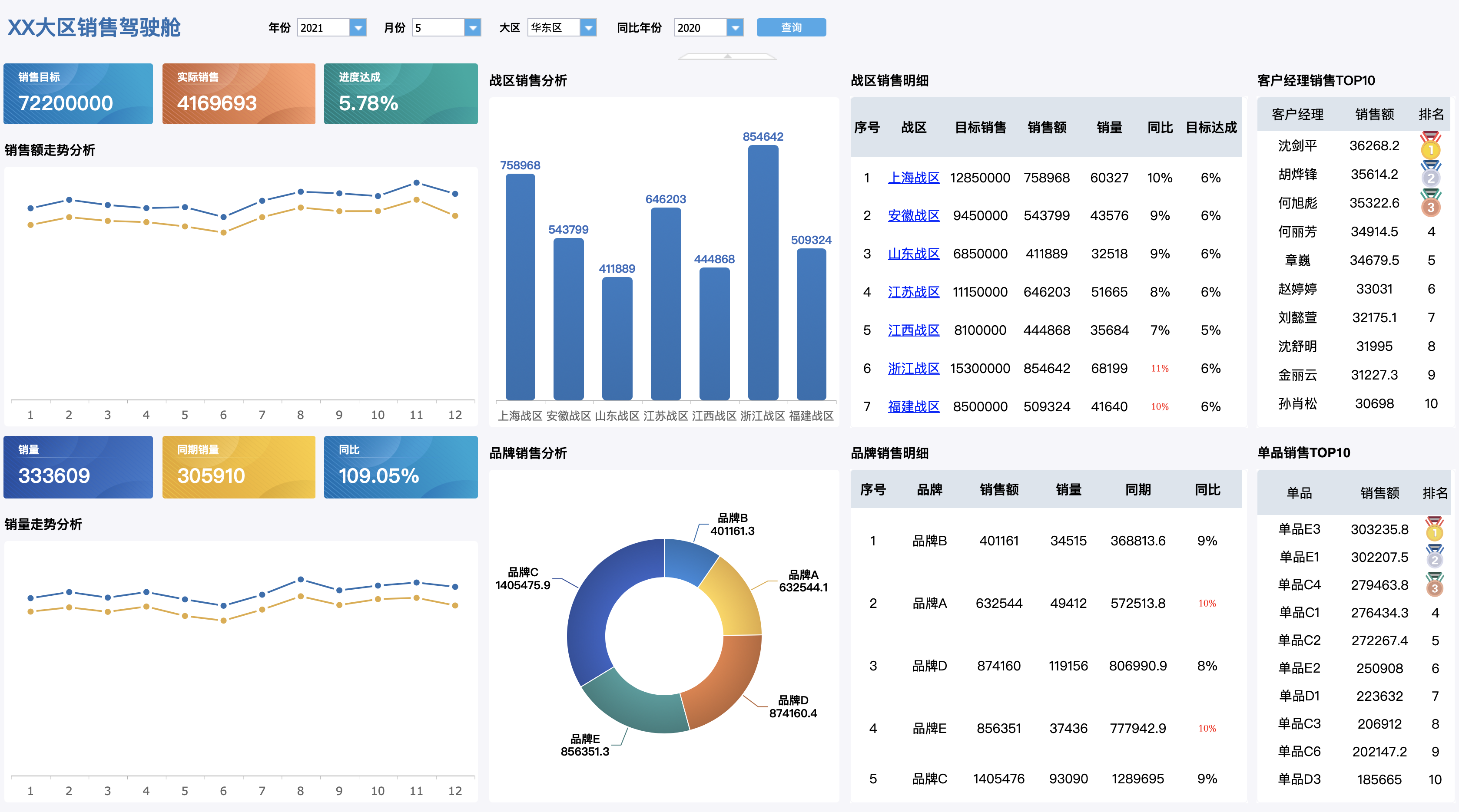This screenshot has width=1459, height=812.
Task: Open the 上海战区 link
Action: coord(913,178)
